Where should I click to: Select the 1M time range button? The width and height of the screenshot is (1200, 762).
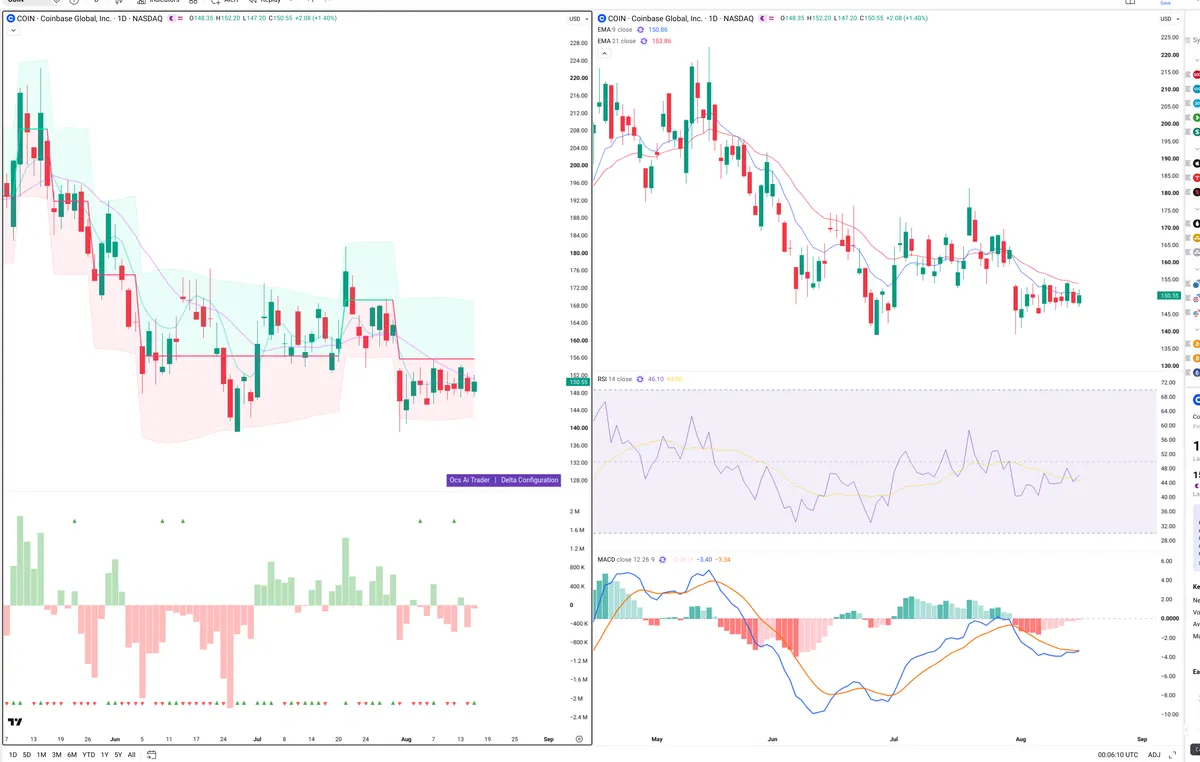pyautogui.click(x=41, y=754)
